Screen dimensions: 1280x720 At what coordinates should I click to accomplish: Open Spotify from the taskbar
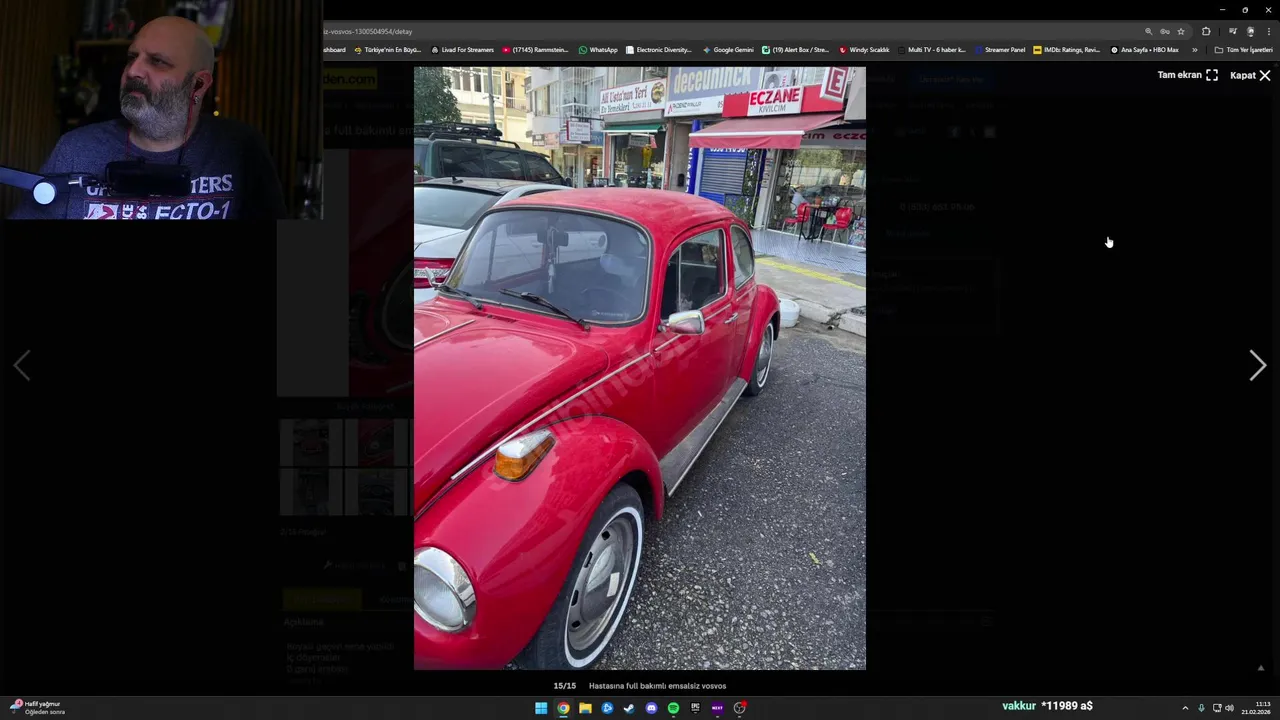pos(673,708)
